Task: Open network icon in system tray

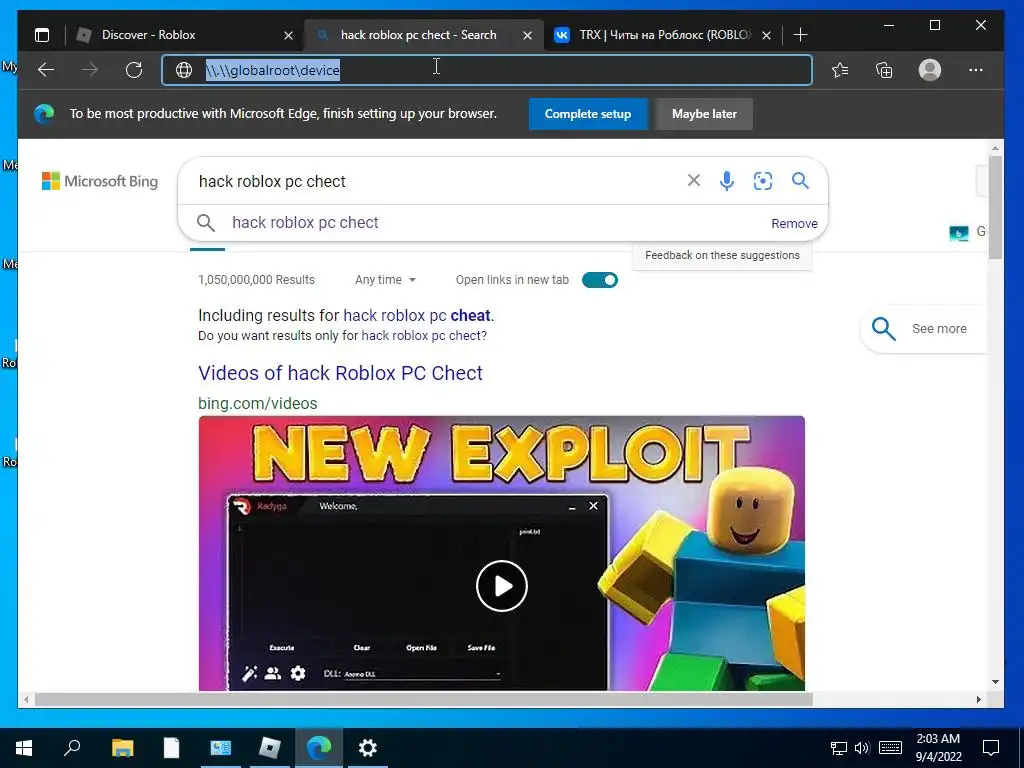Action: [x=839, y=748]
